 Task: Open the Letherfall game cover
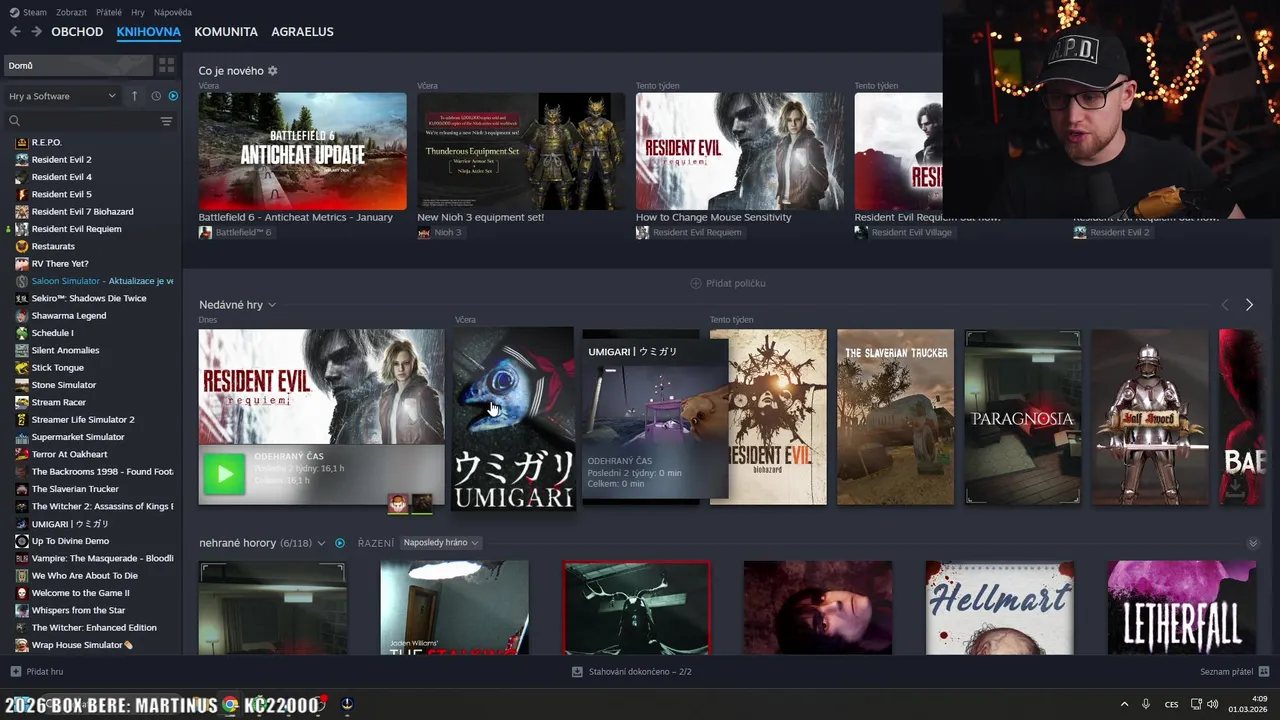click(1181, 608)
